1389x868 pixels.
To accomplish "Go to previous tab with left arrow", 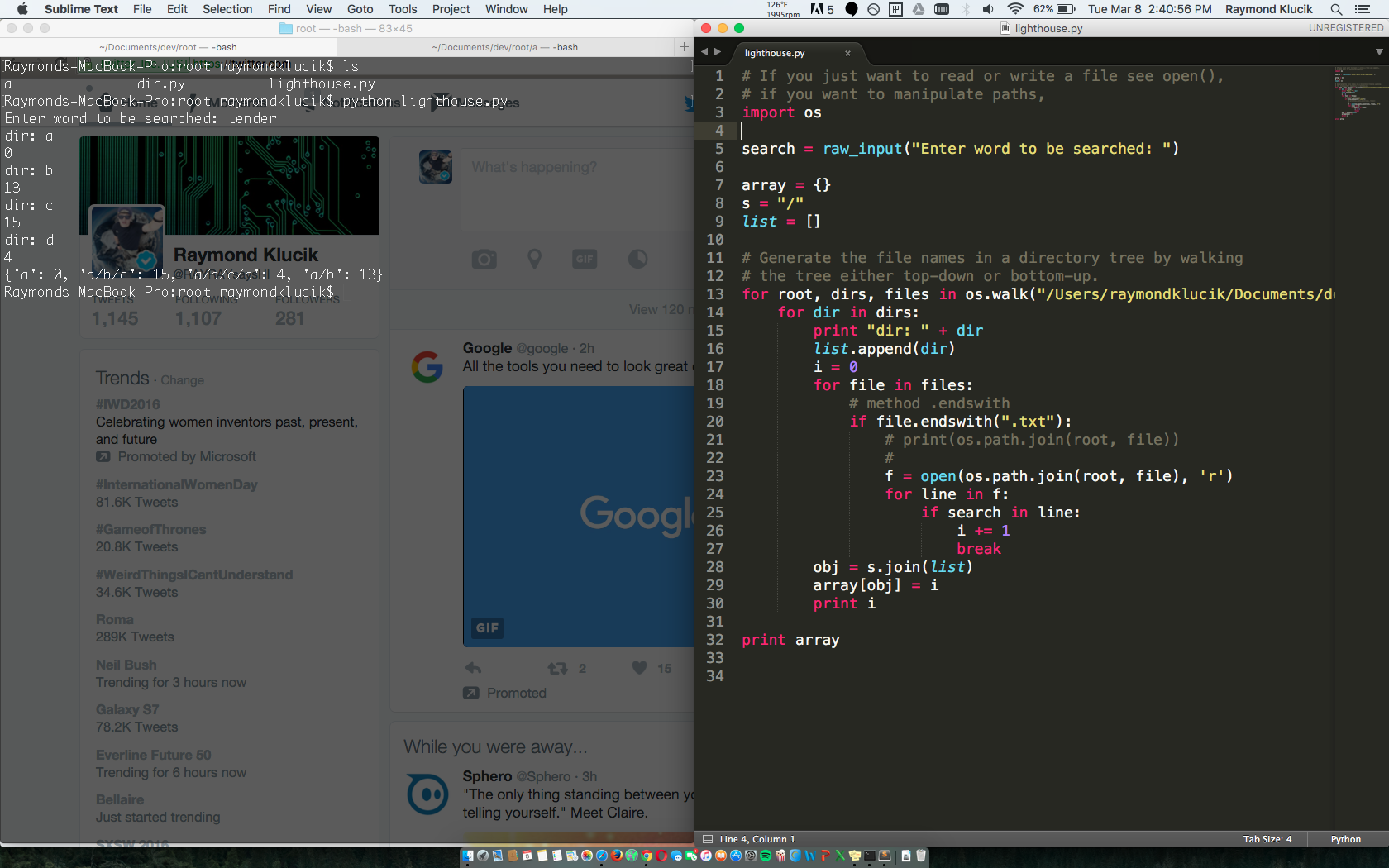I will 704,52.
